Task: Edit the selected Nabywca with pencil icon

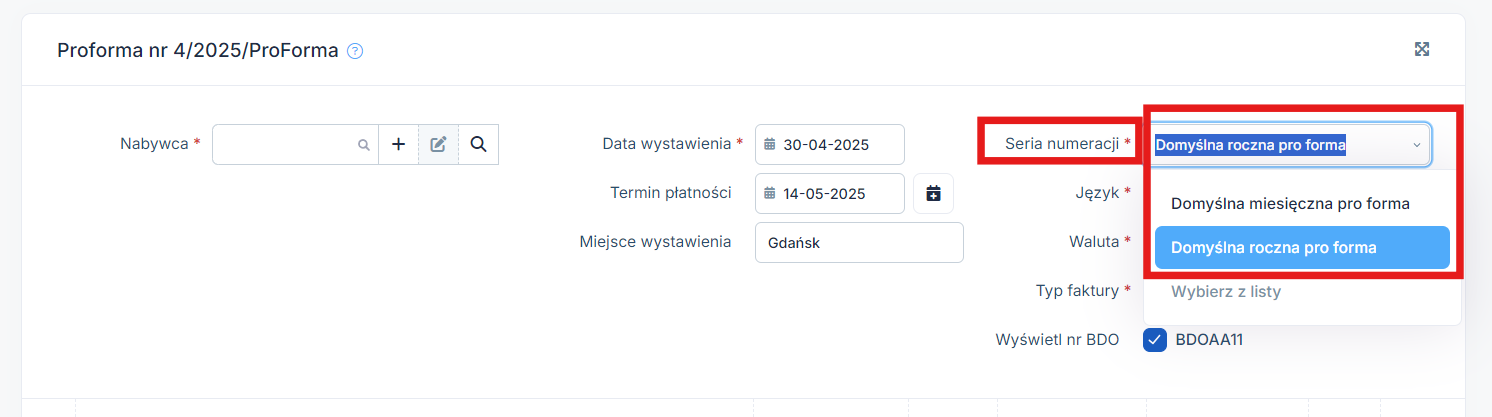Action: [438, 144]
